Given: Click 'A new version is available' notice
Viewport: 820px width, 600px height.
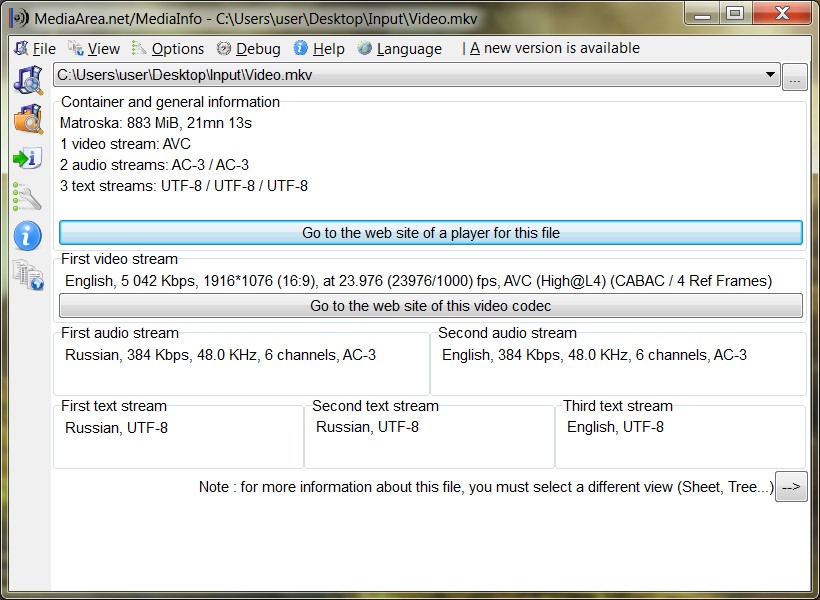Looking at the screenshot, I should (554, 48).
